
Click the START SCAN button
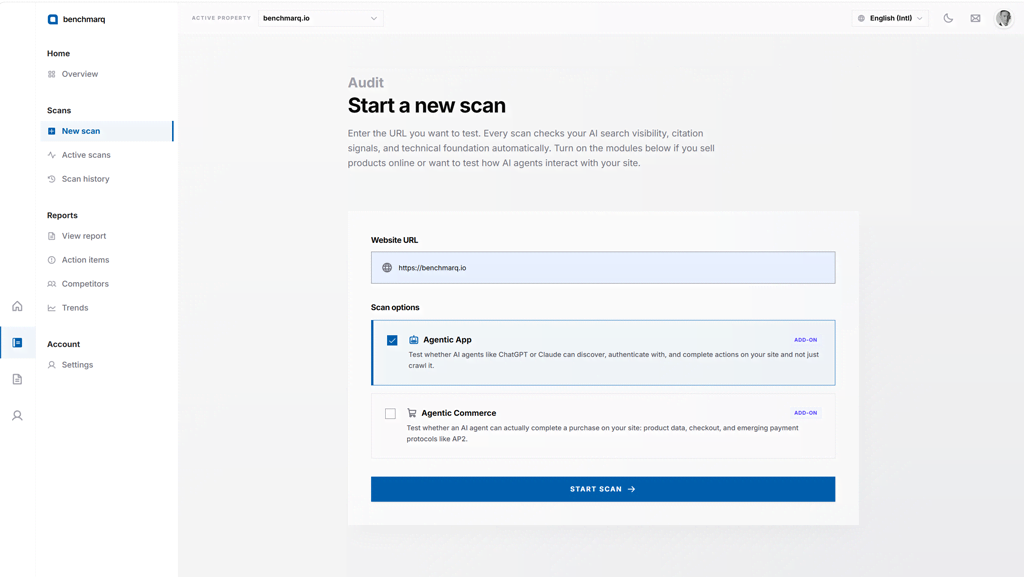pos(603,489)
